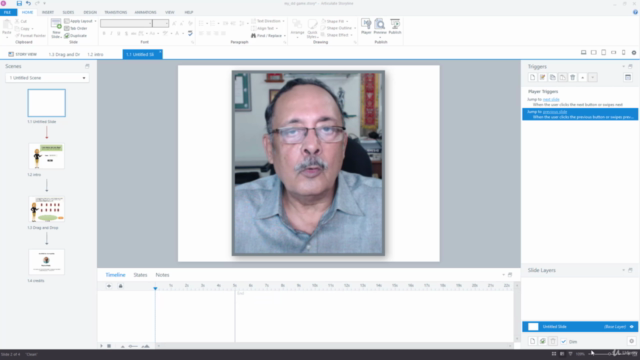This screenshot has height=360, width=640.
Task: Switch to the DESIGN ribbon tab
Action: [90, 12]
